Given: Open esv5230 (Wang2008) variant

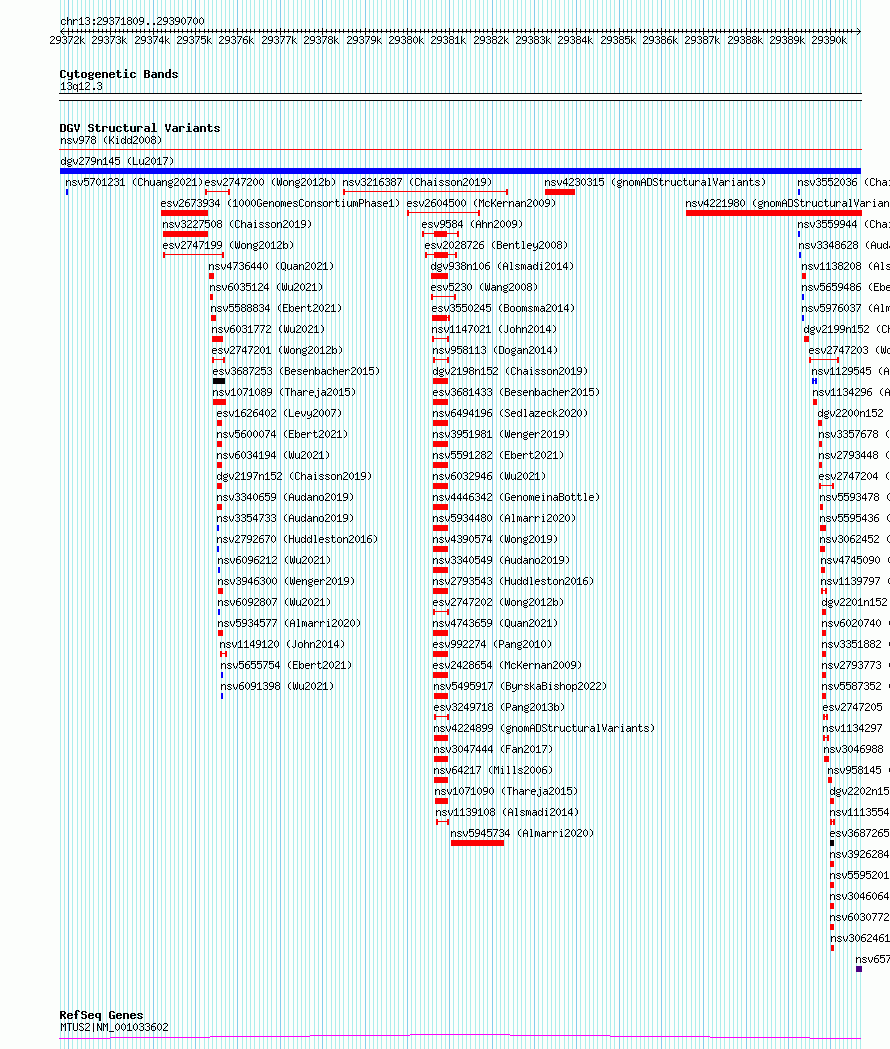Looking at the screenshot, I should coord(484,287).
